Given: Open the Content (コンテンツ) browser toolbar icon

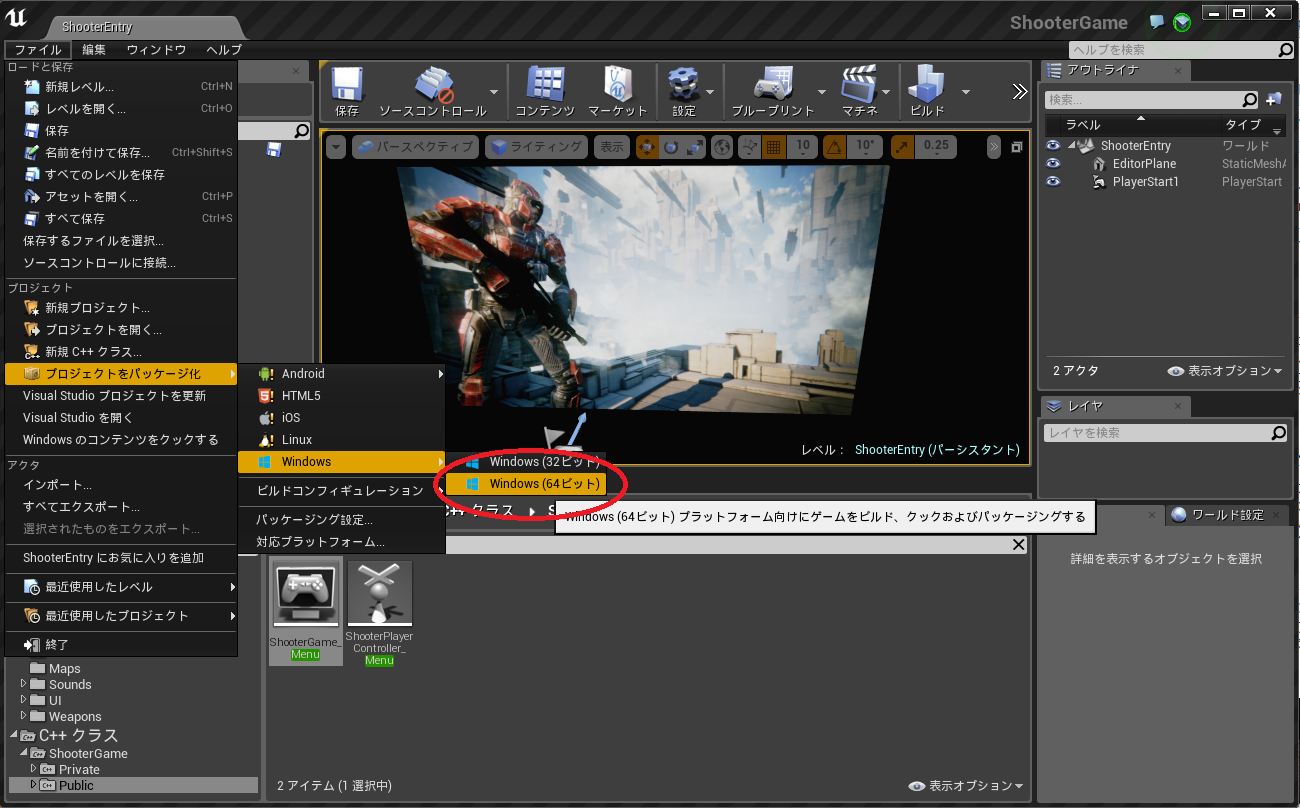Looking at the screenshot, I should (x=545, y=84).
